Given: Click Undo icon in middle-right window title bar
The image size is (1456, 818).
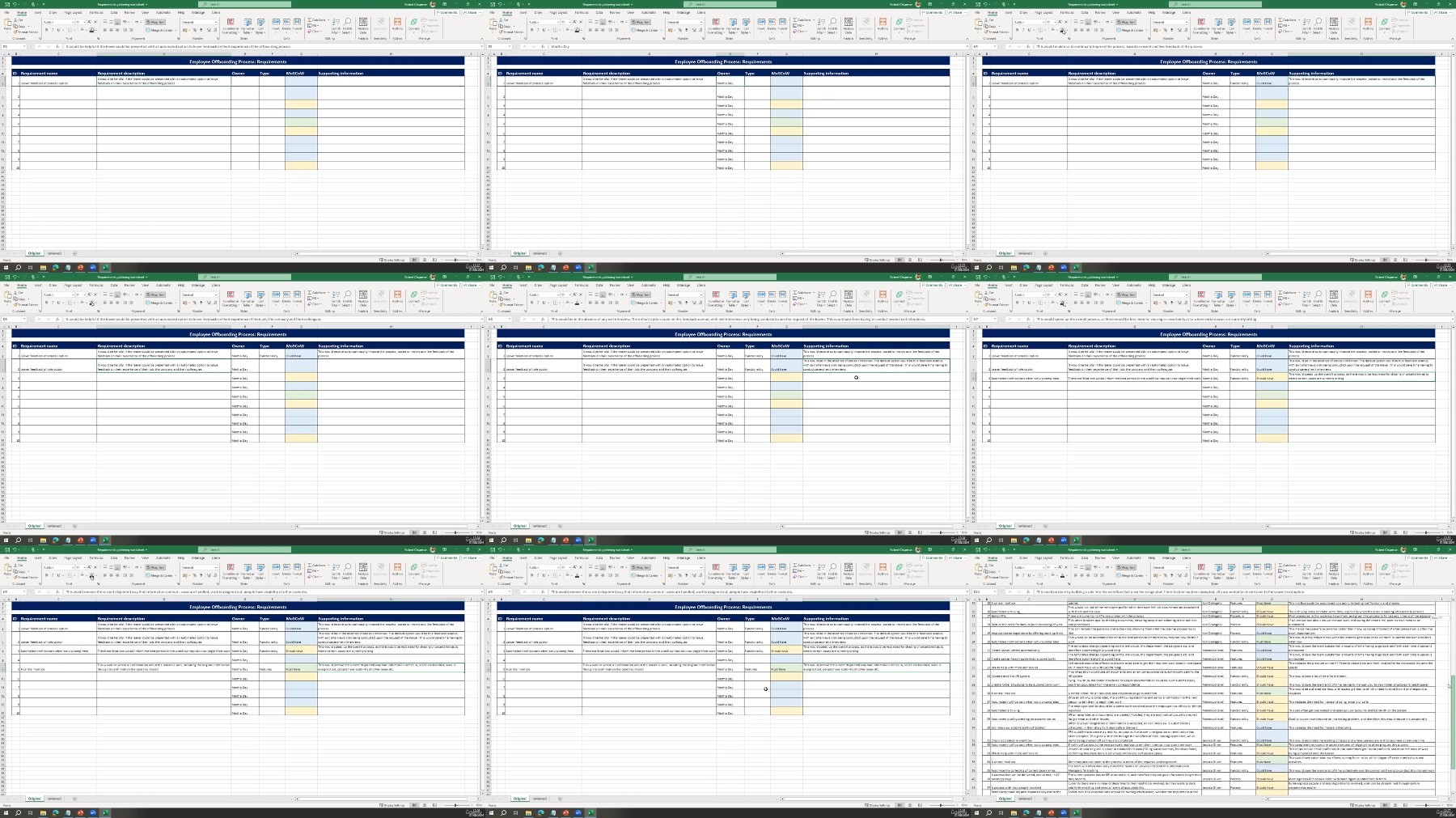Looking at the screenshot, I should (x=986, y=277).
